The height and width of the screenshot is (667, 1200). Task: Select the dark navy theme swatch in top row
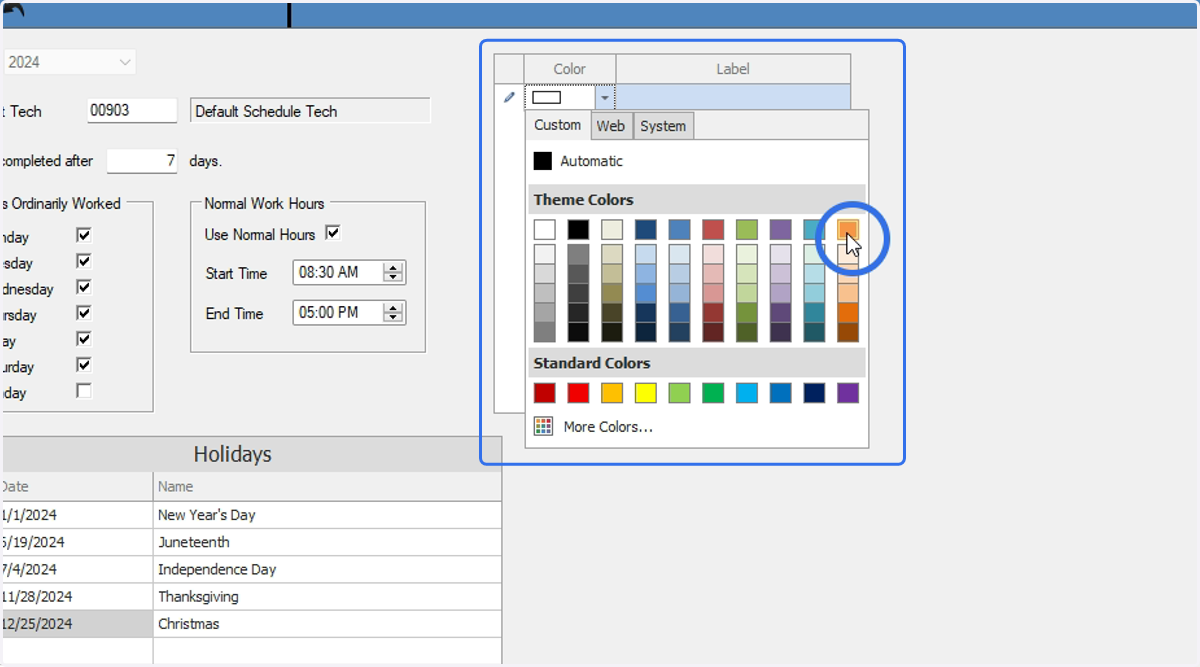(x=646, y=229)
